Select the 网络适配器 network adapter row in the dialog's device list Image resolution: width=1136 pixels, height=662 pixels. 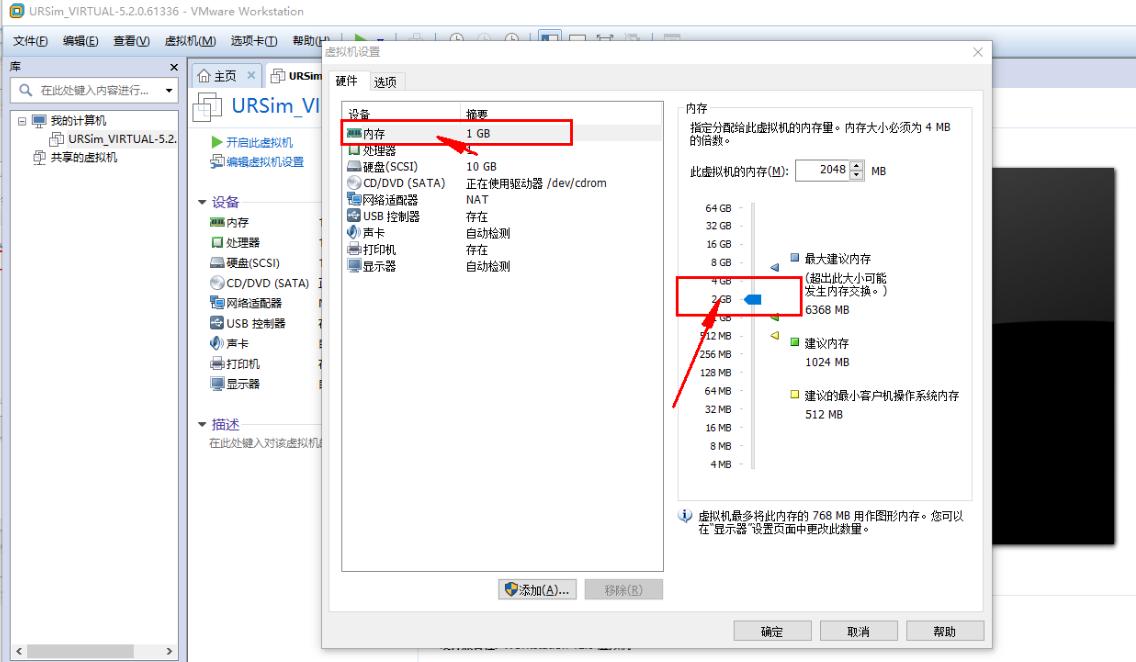pos(501,200)
